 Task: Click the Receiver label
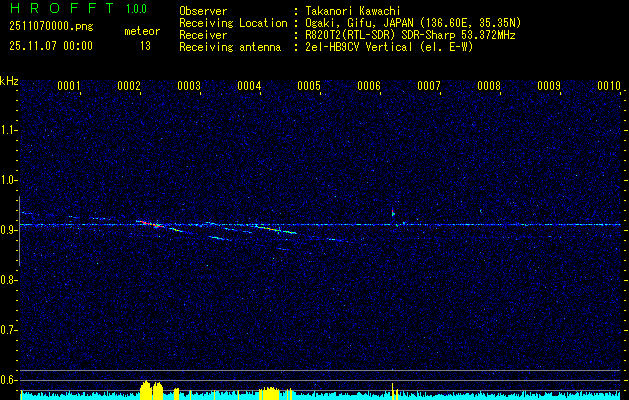[203, 35]
